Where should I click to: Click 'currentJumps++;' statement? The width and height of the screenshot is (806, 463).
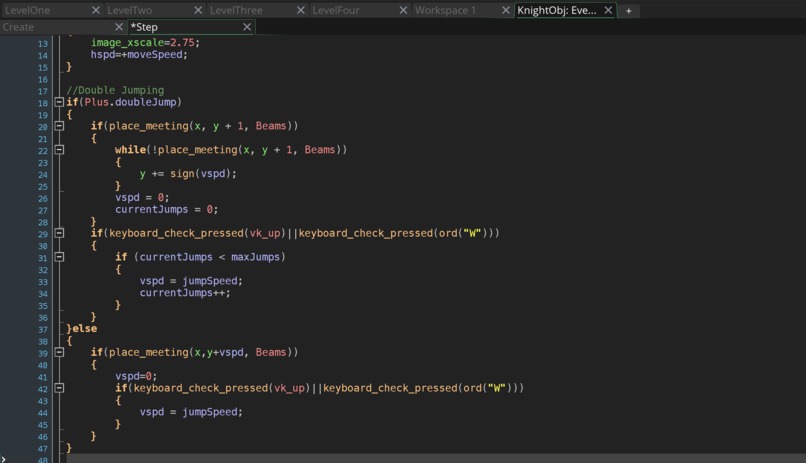coord(185,293)
